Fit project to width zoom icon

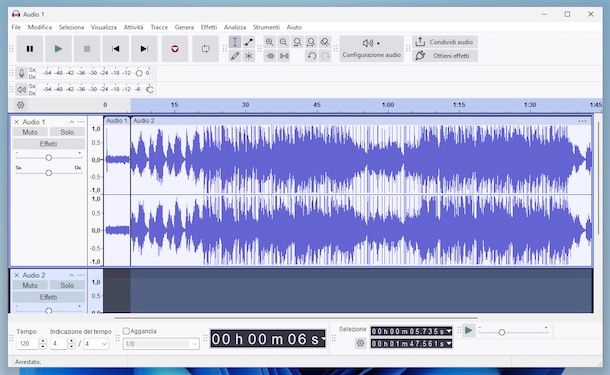pyautogui.click(x=311, y=42)
